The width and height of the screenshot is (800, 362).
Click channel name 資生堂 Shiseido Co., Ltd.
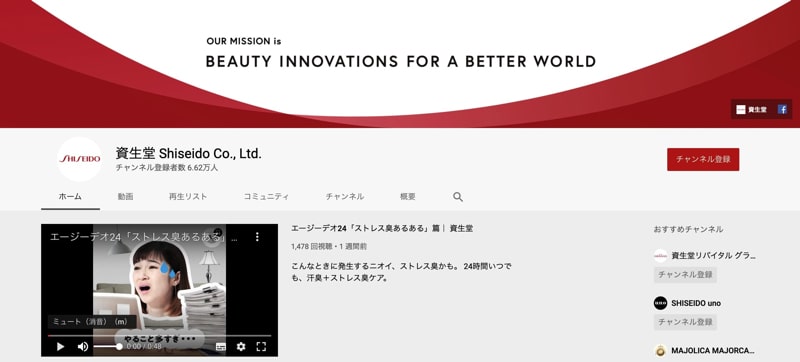point(188,153)
